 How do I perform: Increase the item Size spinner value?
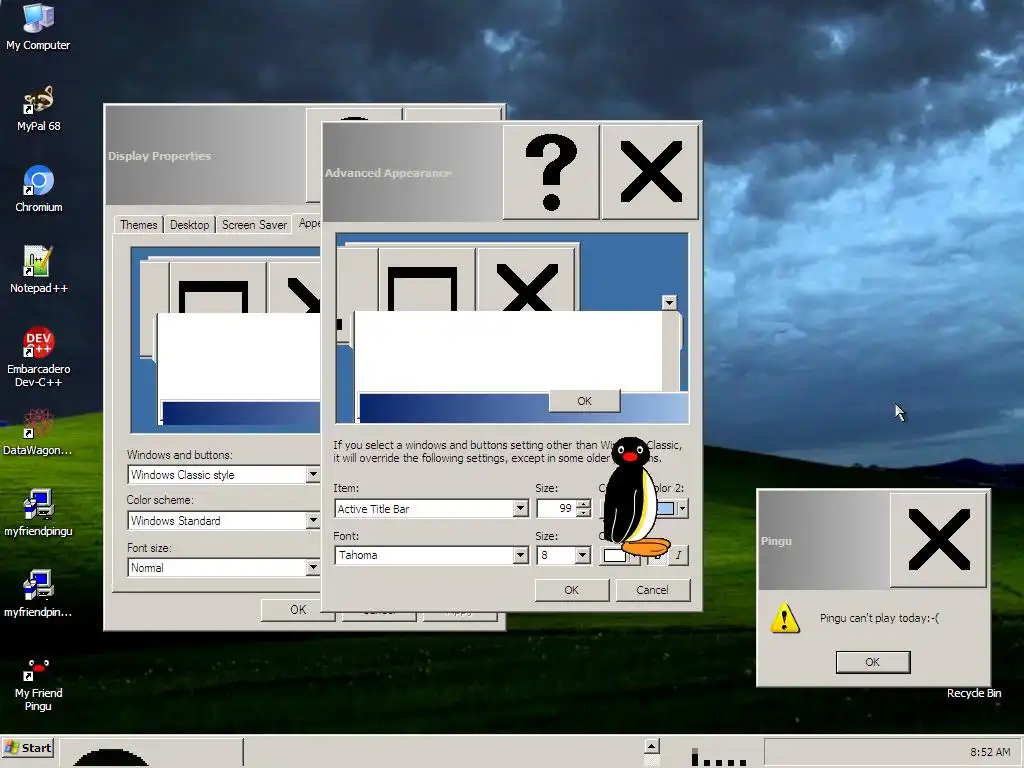[x=583, y=504]
